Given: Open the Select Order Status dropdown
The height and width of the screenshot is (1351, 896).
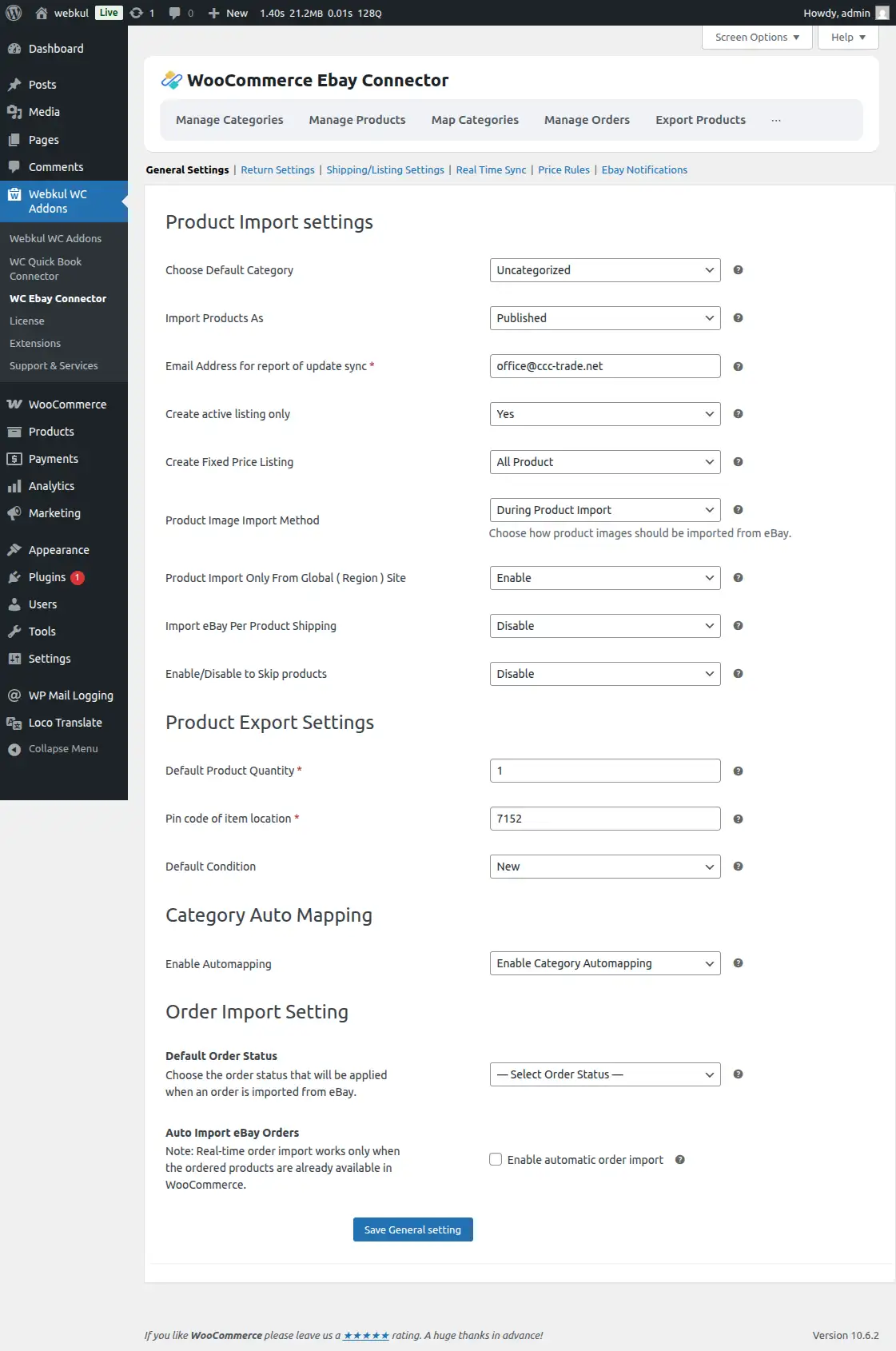Looking at the screenshot, I should pyautogui.click(x=605, y=1074).
